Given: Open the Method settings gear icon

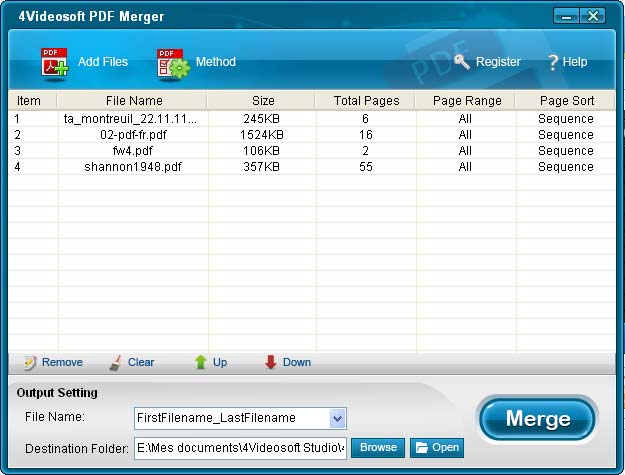Looking at the screenshot, I should (172, 63).
